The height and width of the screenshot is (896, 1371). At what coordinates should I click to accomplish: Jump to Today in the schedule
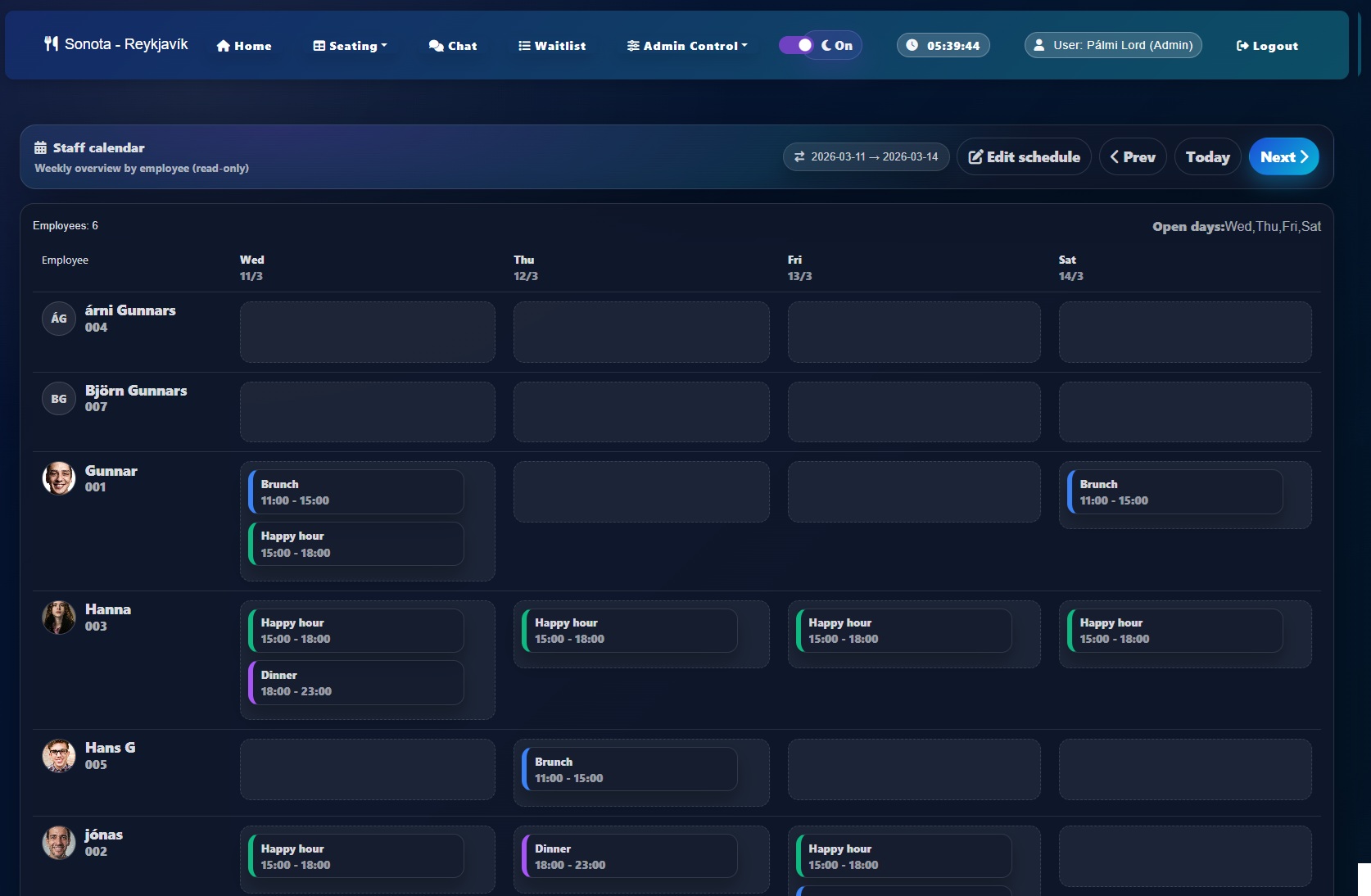pyautogui.click(x=1206, y=156)
